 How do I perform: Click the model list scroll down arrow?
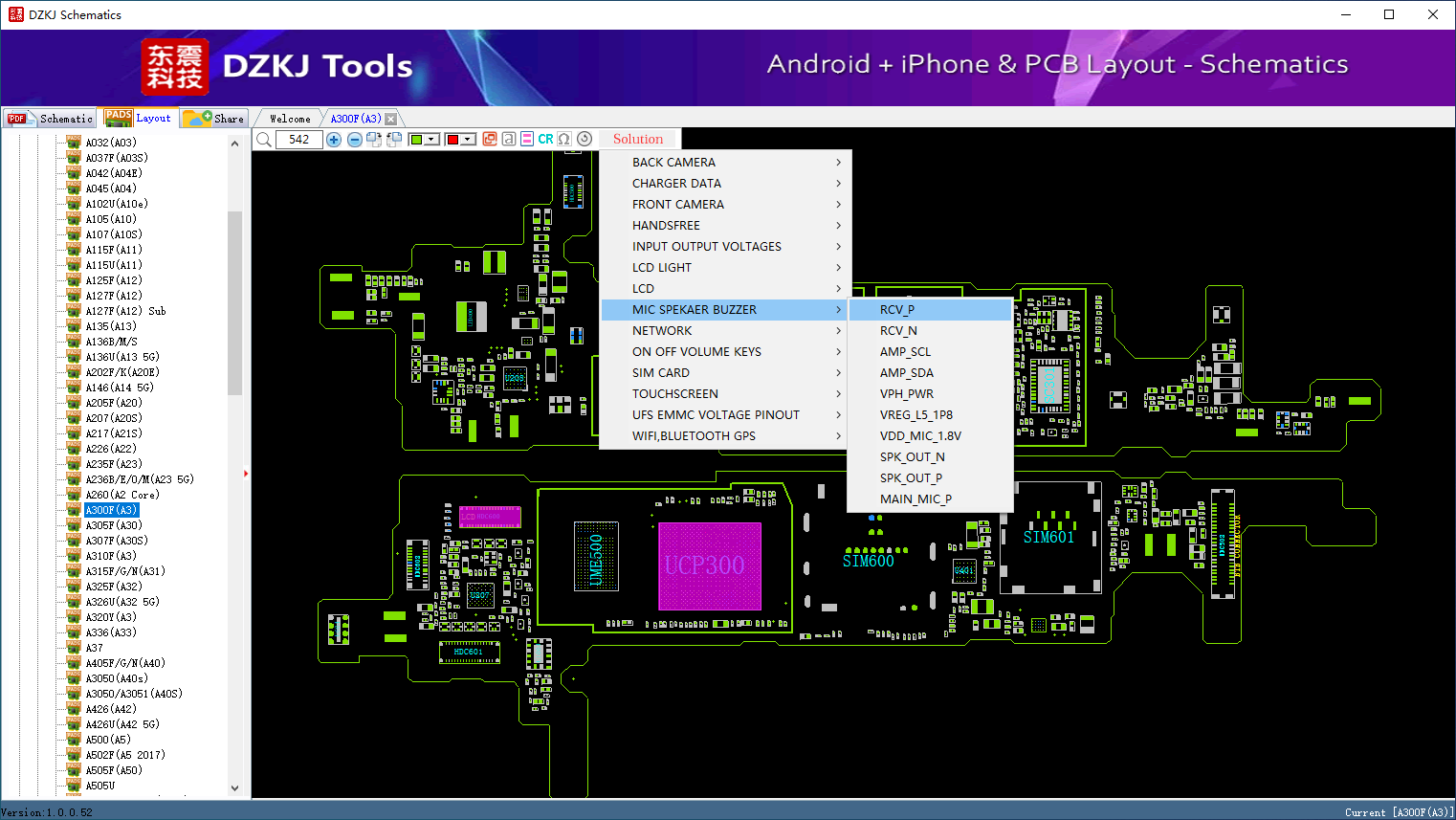235,788
